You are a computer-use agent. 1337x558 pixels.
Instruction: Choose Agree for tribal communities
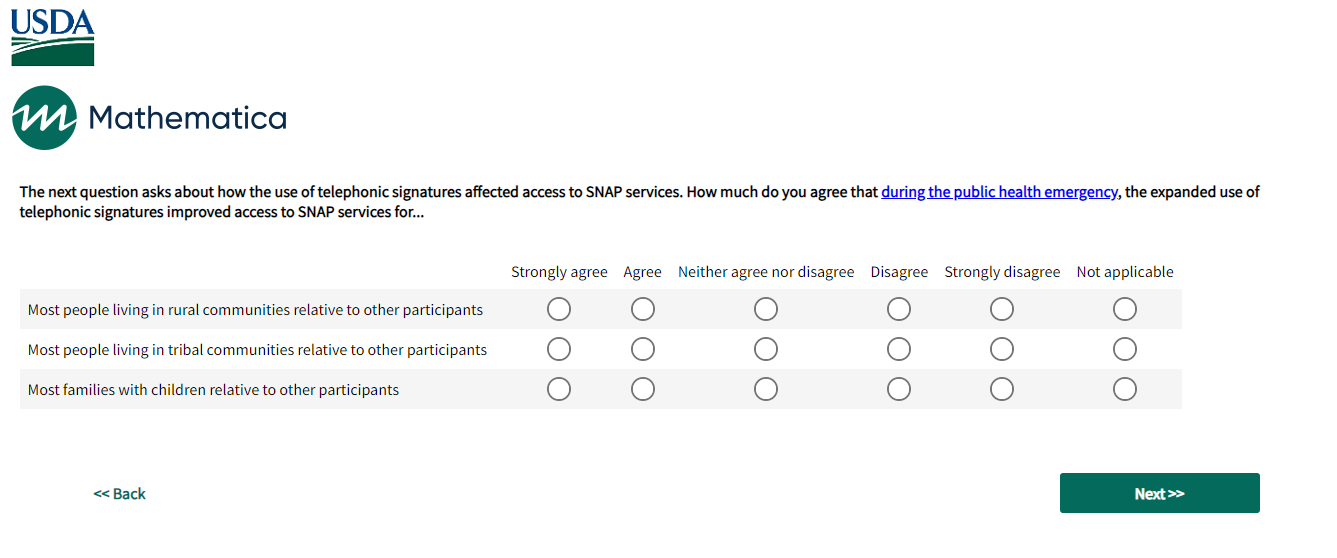643,350
